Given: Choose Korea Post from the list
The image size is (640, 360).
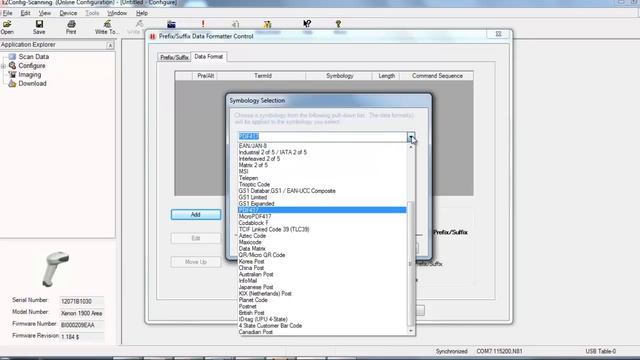Looking at the screenshot, I should click(x=322, y=261).
